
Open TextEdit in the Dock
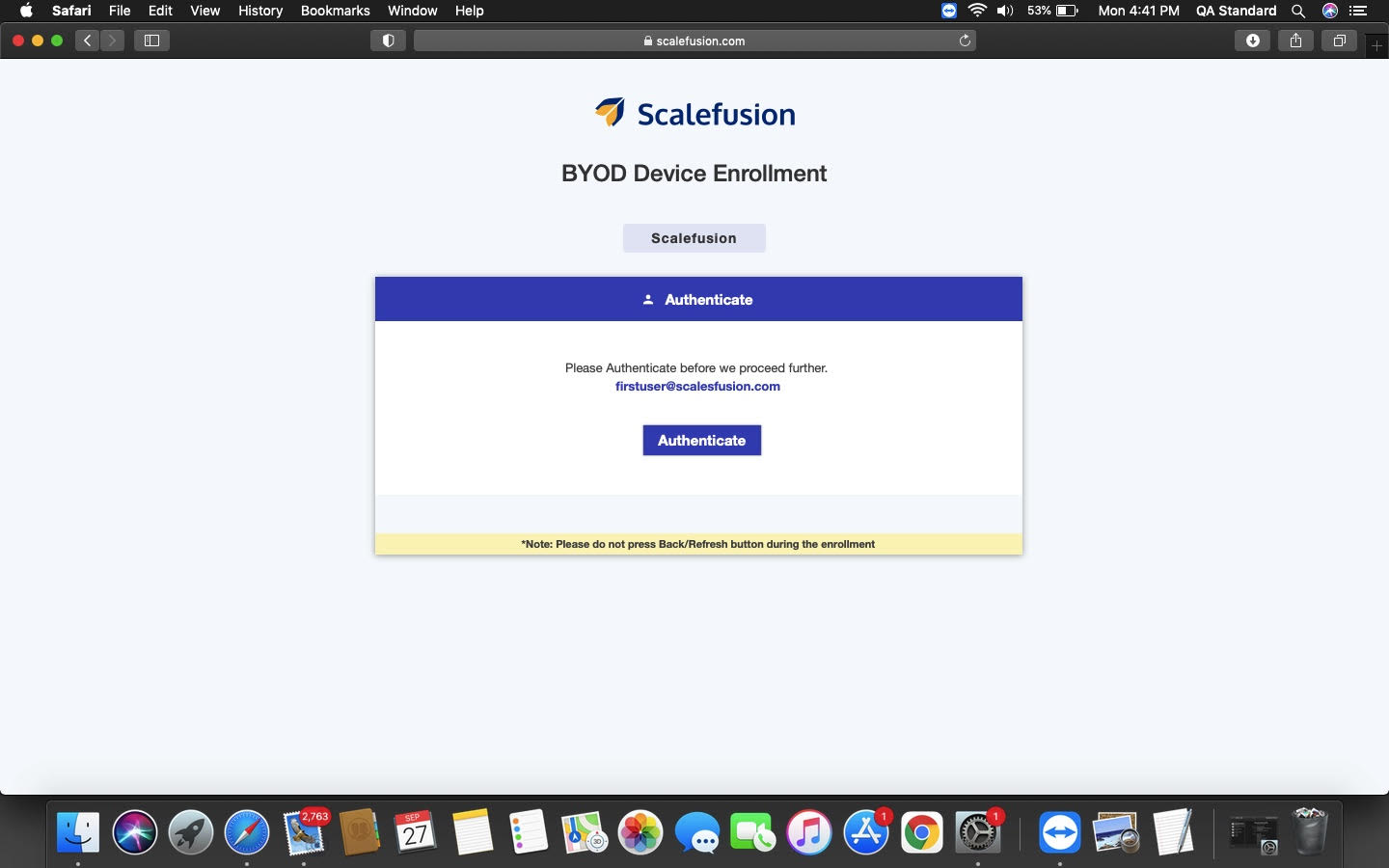pyautogui.click(x=1173, y=832)
